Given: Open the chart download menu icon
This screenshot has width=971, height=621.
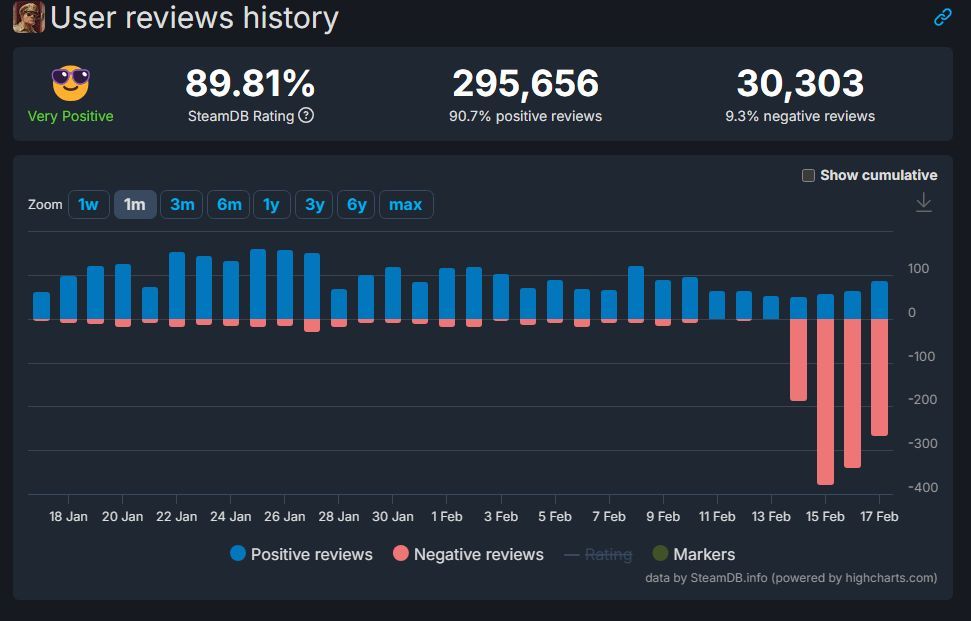Looking at the screenshot, I should click(924, 203).
